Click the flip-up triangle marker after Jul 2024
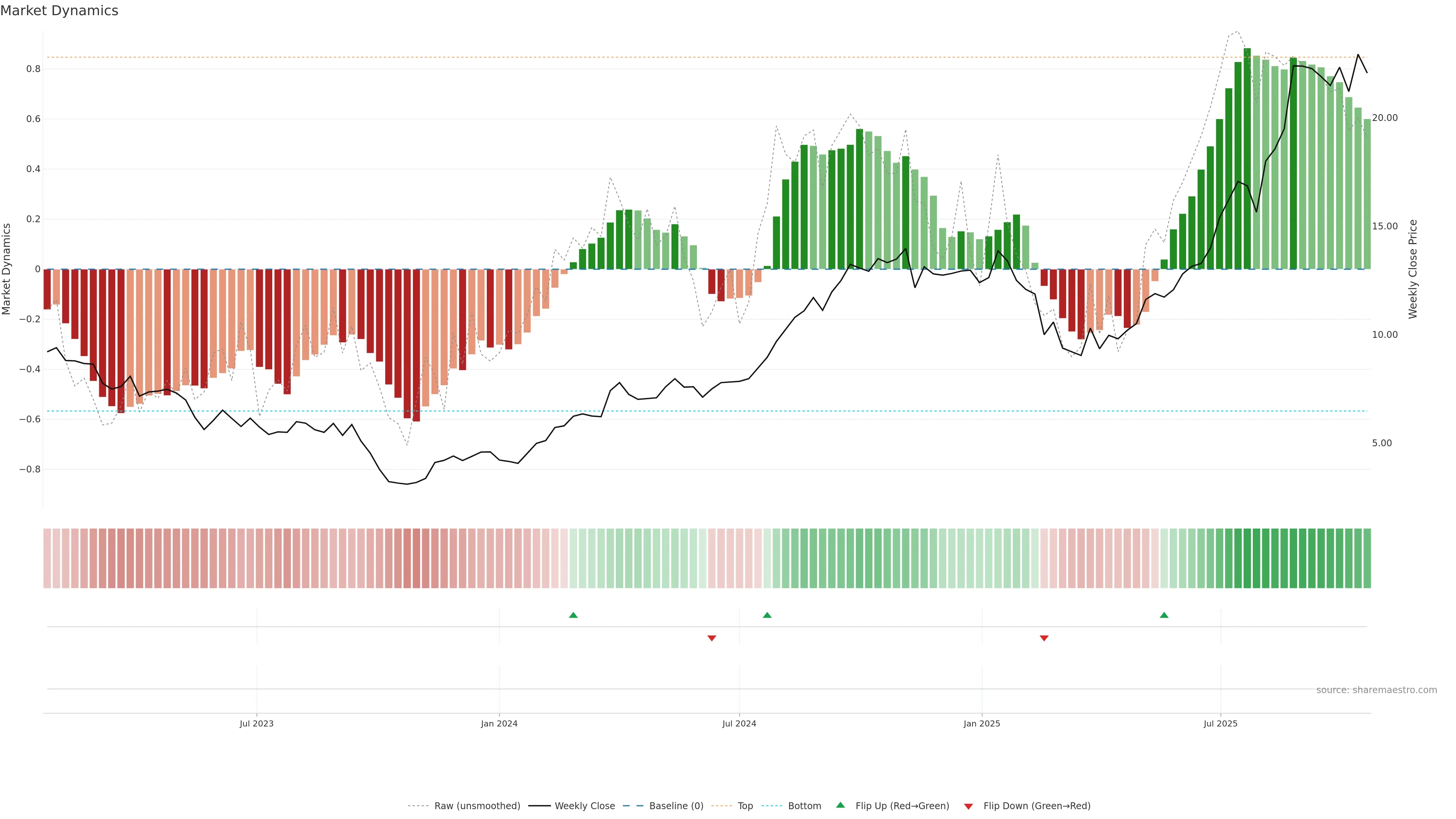This screenshot has height=819, width=1456. click(x=767, y=615)
